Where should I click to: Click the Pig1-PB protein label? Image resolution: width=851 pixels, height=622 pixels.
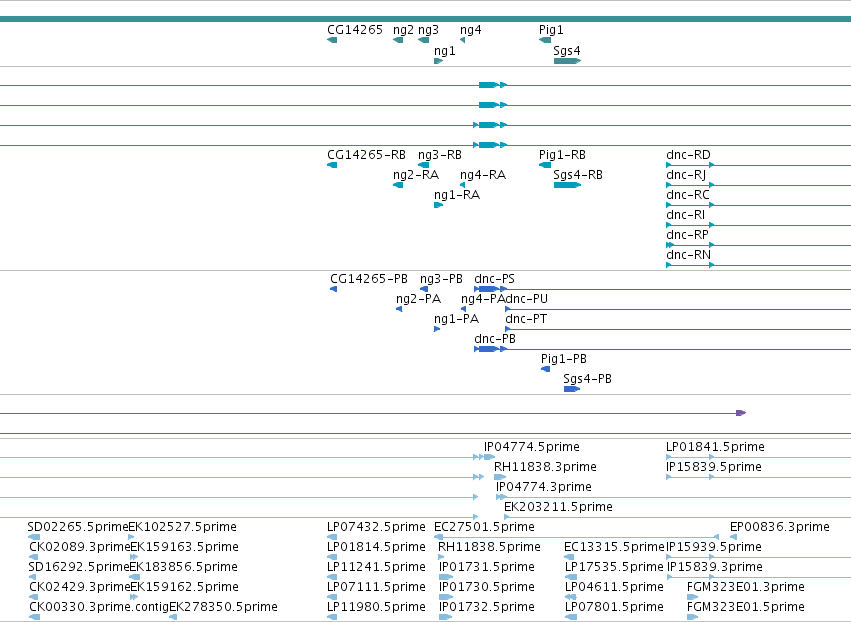pyautogui.click(x=564, y=359)
